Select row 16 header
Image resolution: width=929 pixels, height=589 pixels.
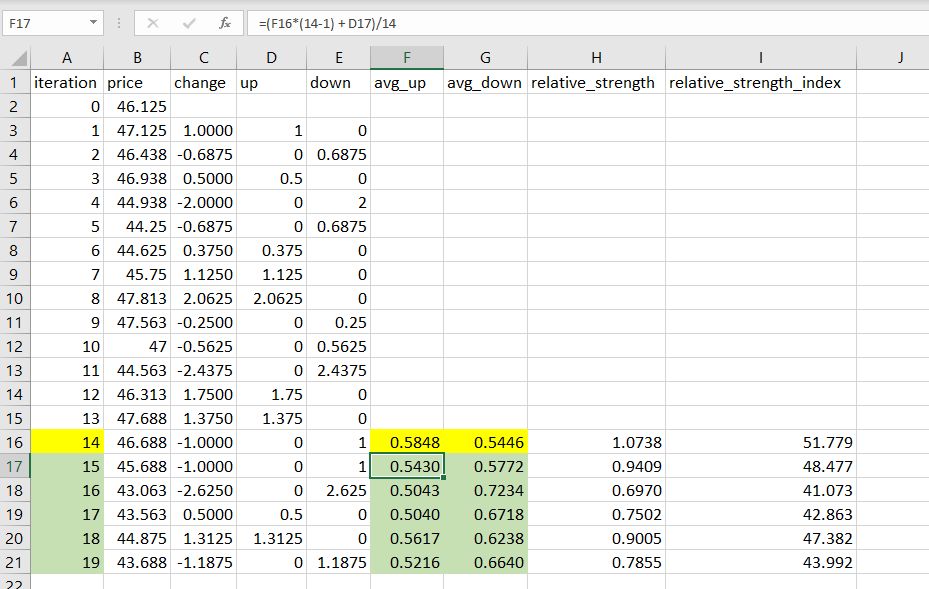coord(14,442)
